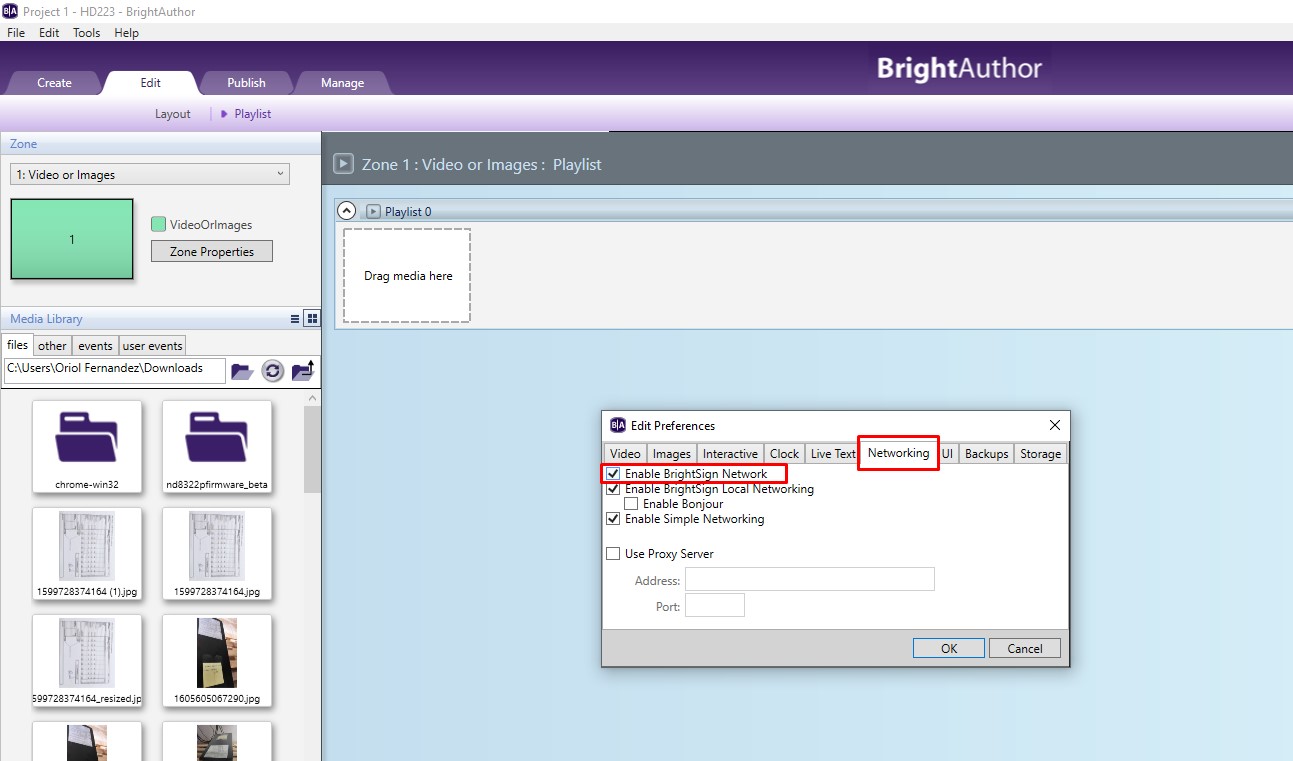Click media library scroll up arrow
Image resolution: width=1293 pixels, height=761 pixels.
pyautogui.click(x=312, y=397)
